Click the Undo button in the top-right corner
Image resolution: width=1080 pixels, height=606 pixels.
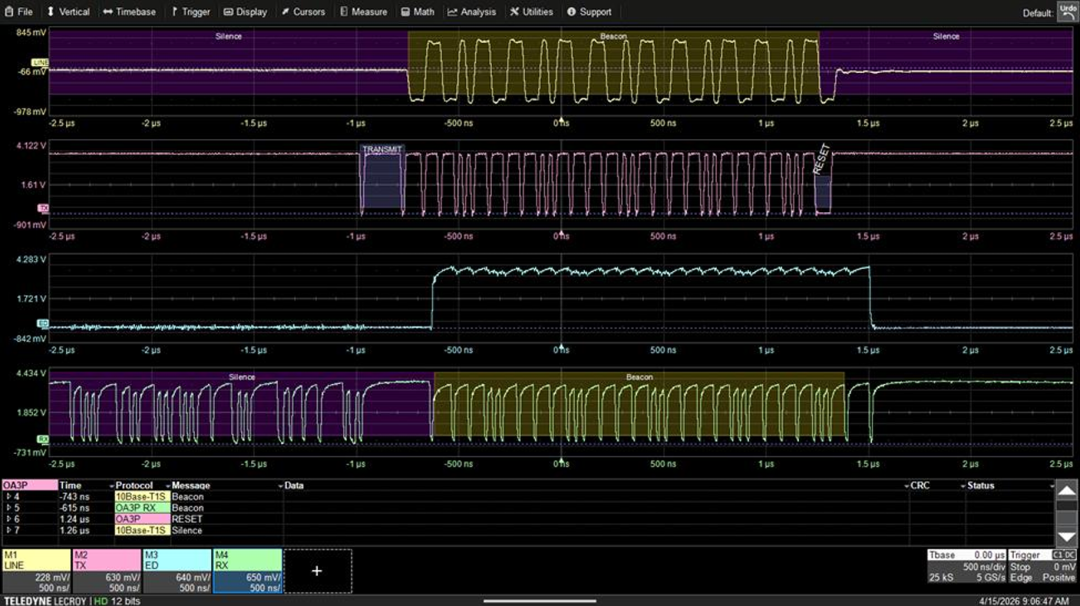pos(1068,12)
